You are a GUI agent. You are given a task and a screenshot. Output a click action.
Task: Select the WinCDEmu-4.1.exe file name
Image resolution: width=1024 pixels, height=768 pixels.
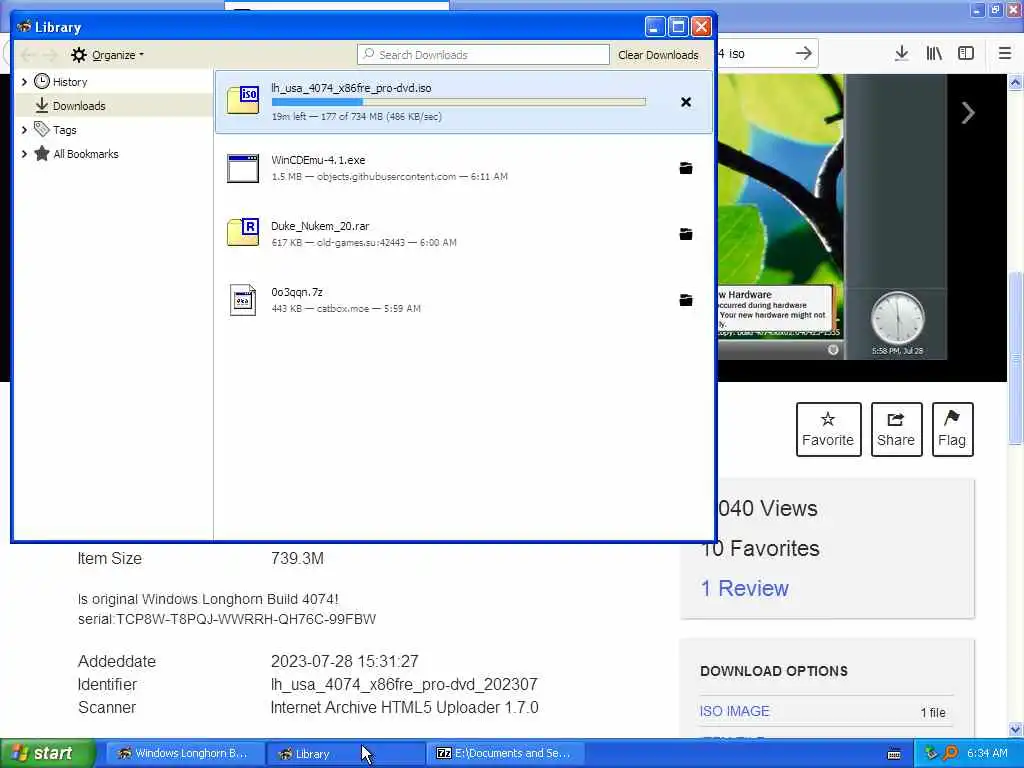point(318,160)
